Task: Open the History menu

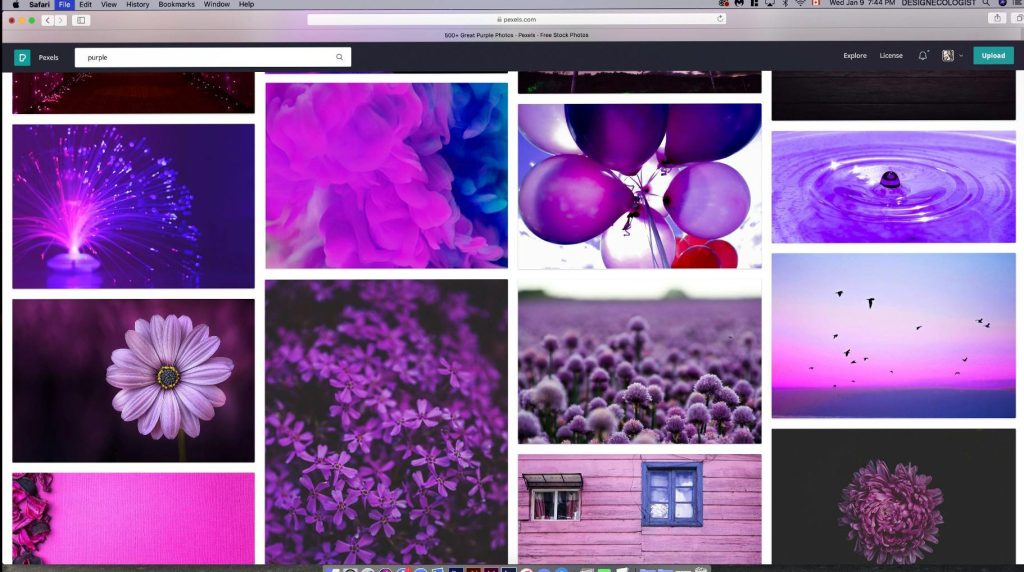Action: 137,4
